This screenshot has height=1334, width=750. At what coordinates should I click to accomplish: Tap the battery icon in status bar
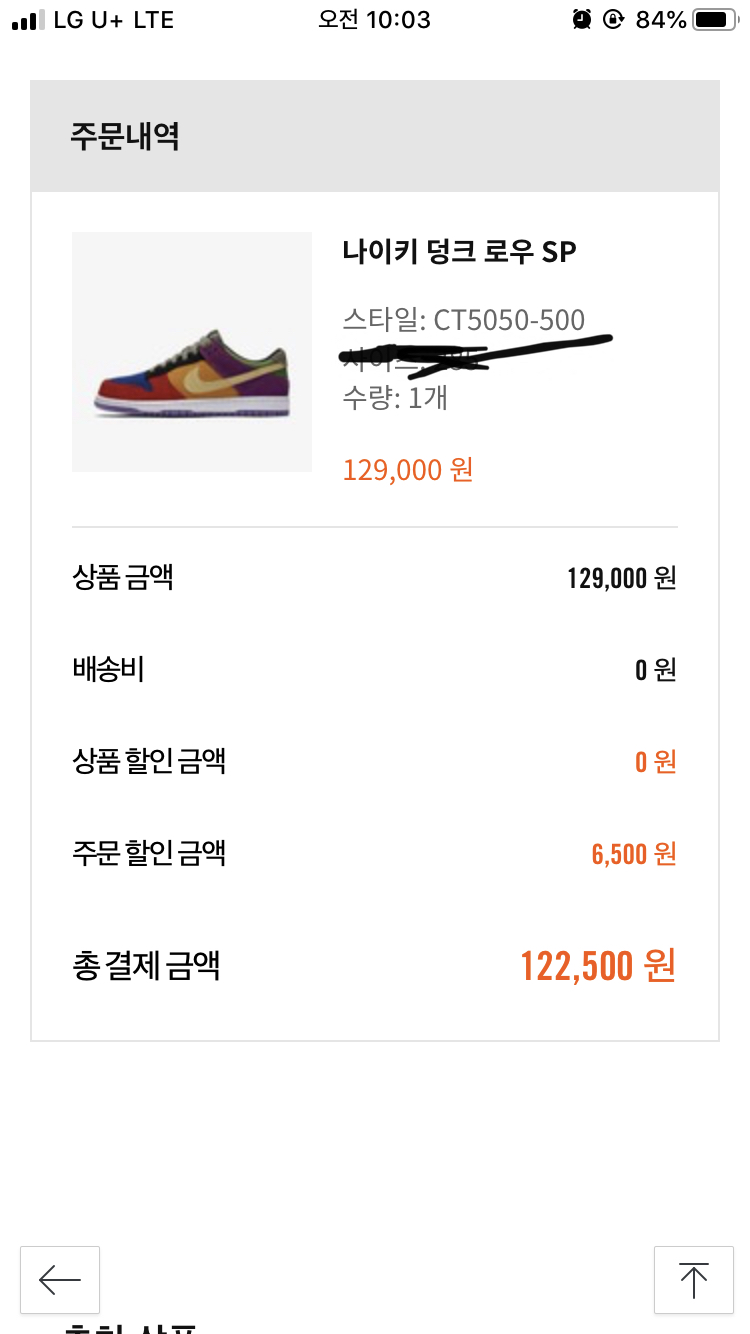pos(713,20)
